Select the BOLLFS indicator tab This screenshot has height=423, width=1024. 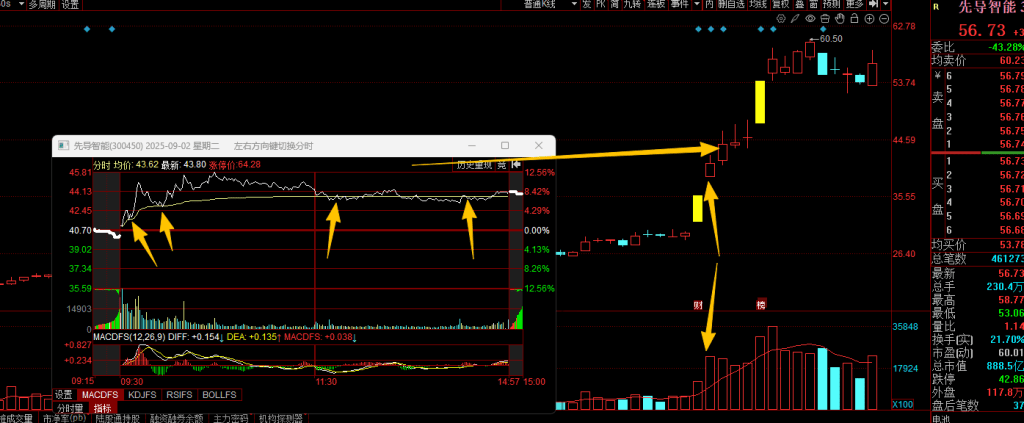point(217,394)
